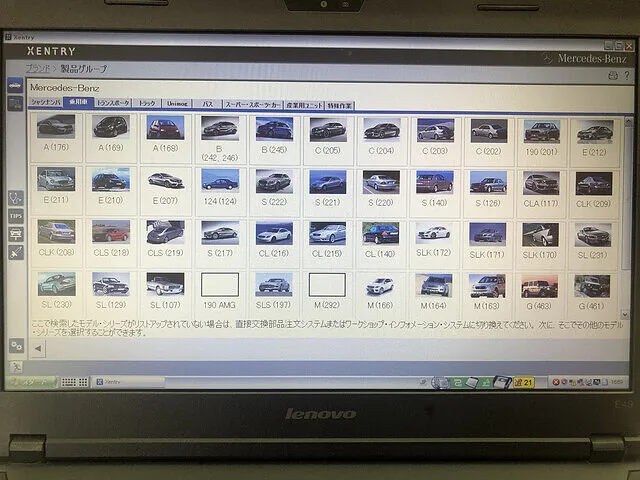
Task: Choose the E (211) model
Action: point(56,179)
